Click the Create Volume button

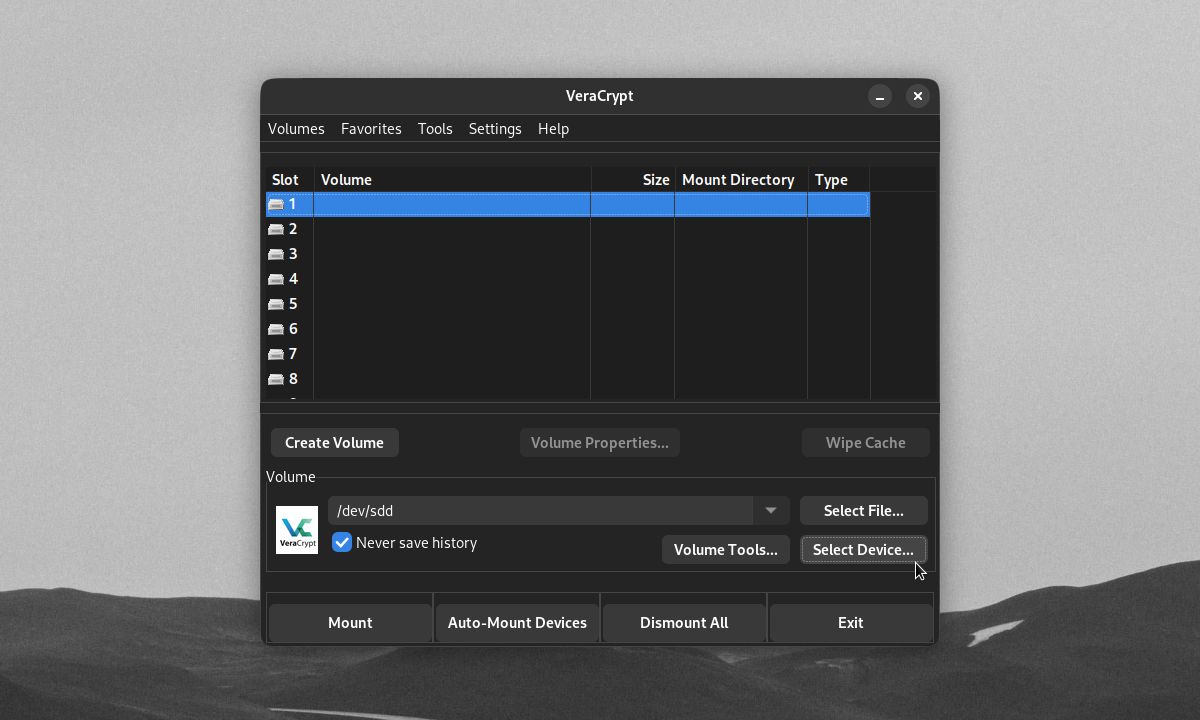click(x=334, y=443)
